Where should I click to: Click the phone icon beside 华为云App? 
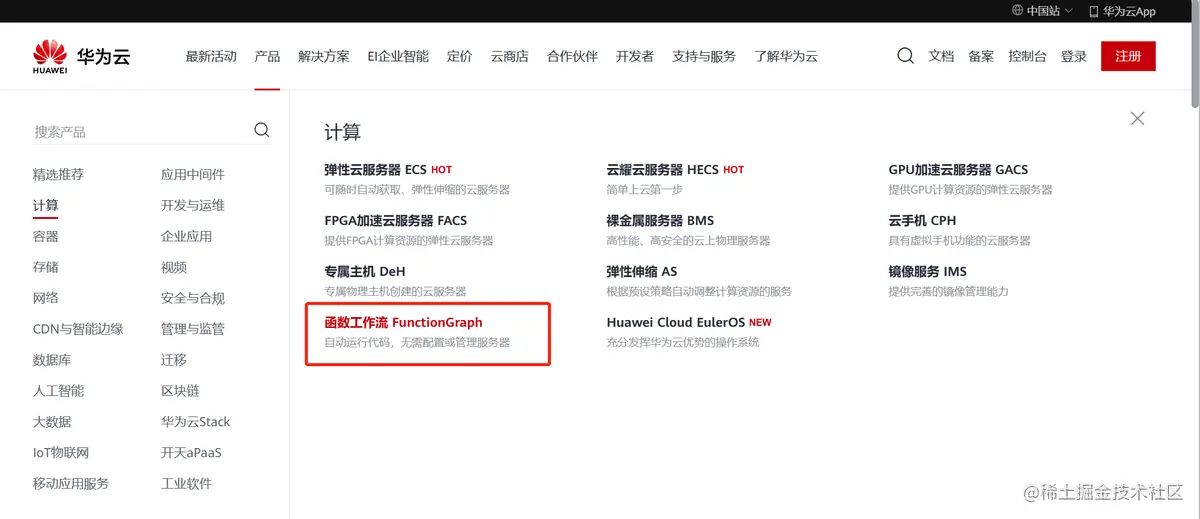pyautogui.click(x=1094, y=11)
